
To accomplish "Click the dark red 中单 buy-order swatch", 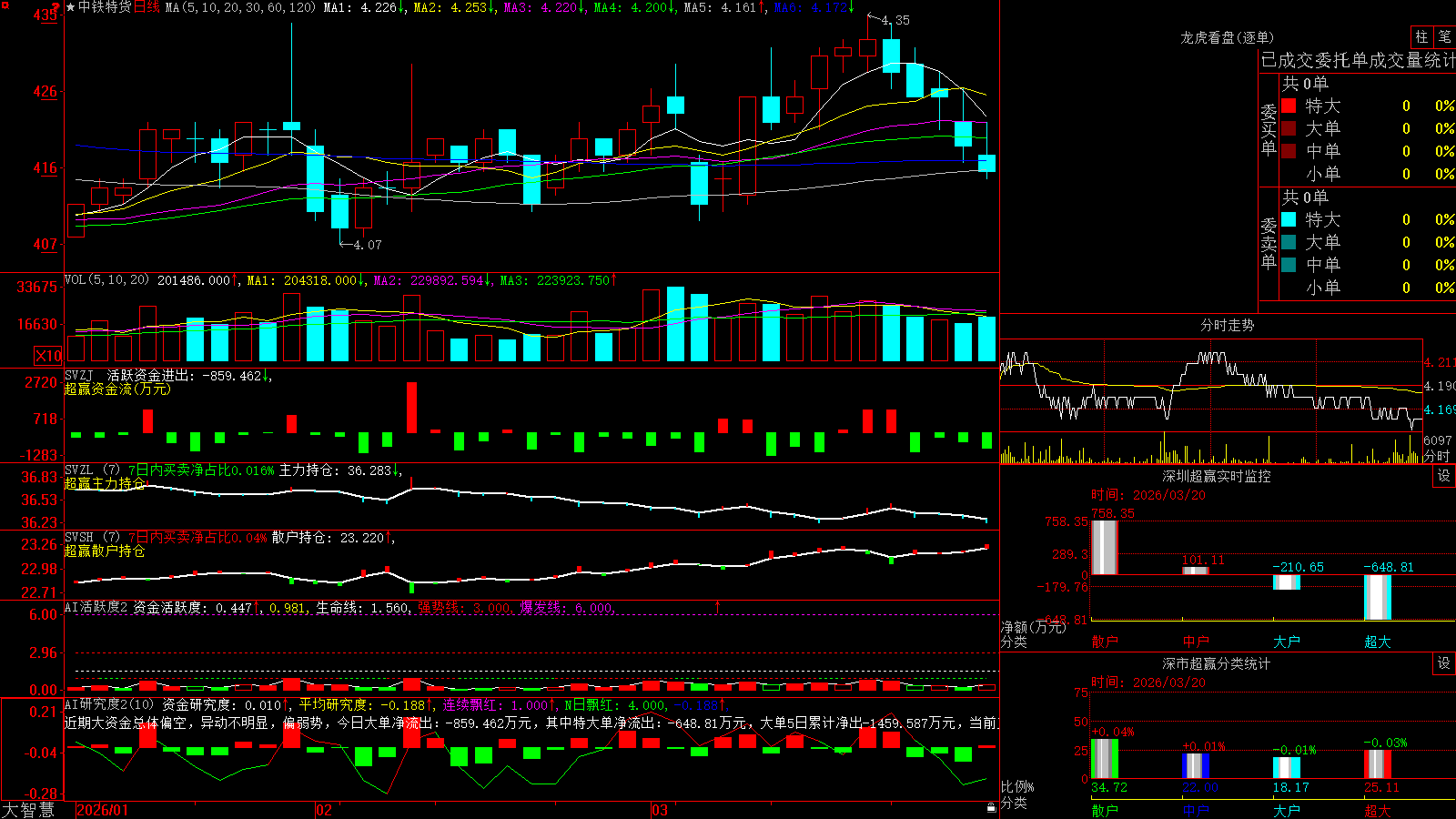I will 1289,151.
